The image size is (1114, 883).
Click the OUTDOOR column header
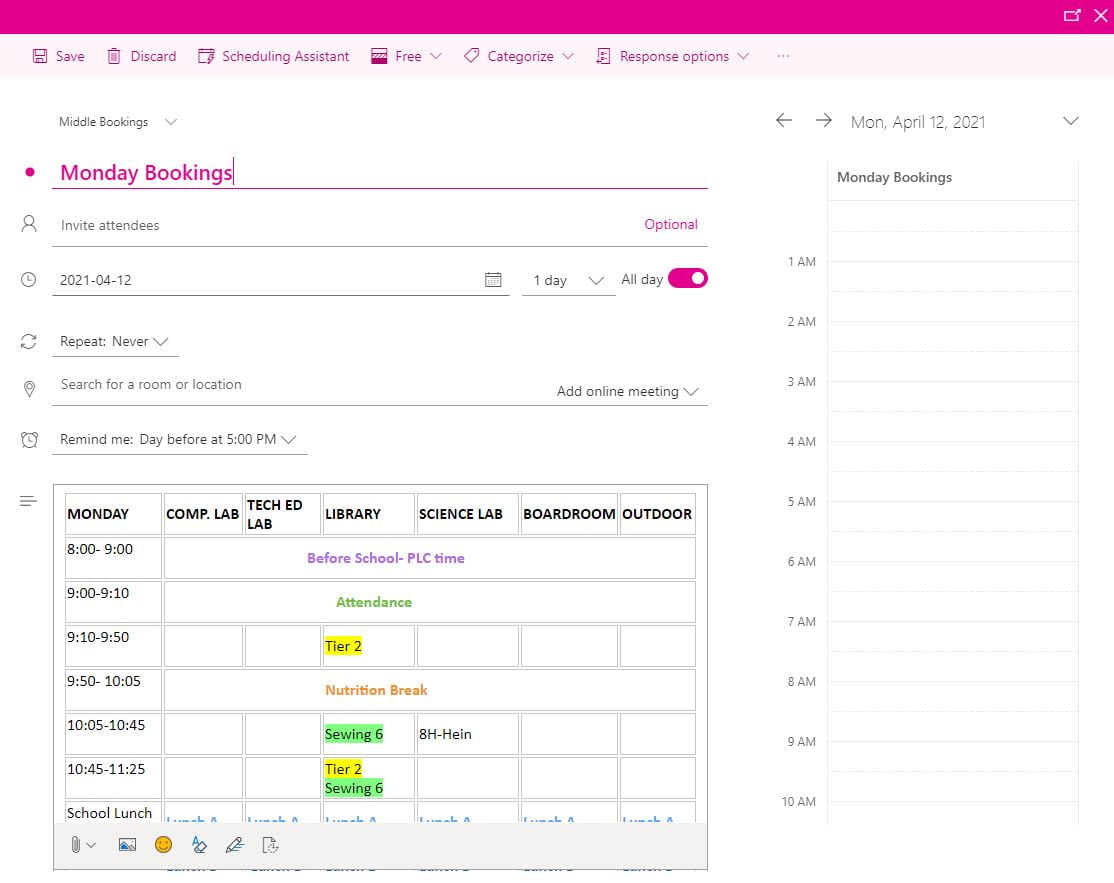[x=657, y=514]
